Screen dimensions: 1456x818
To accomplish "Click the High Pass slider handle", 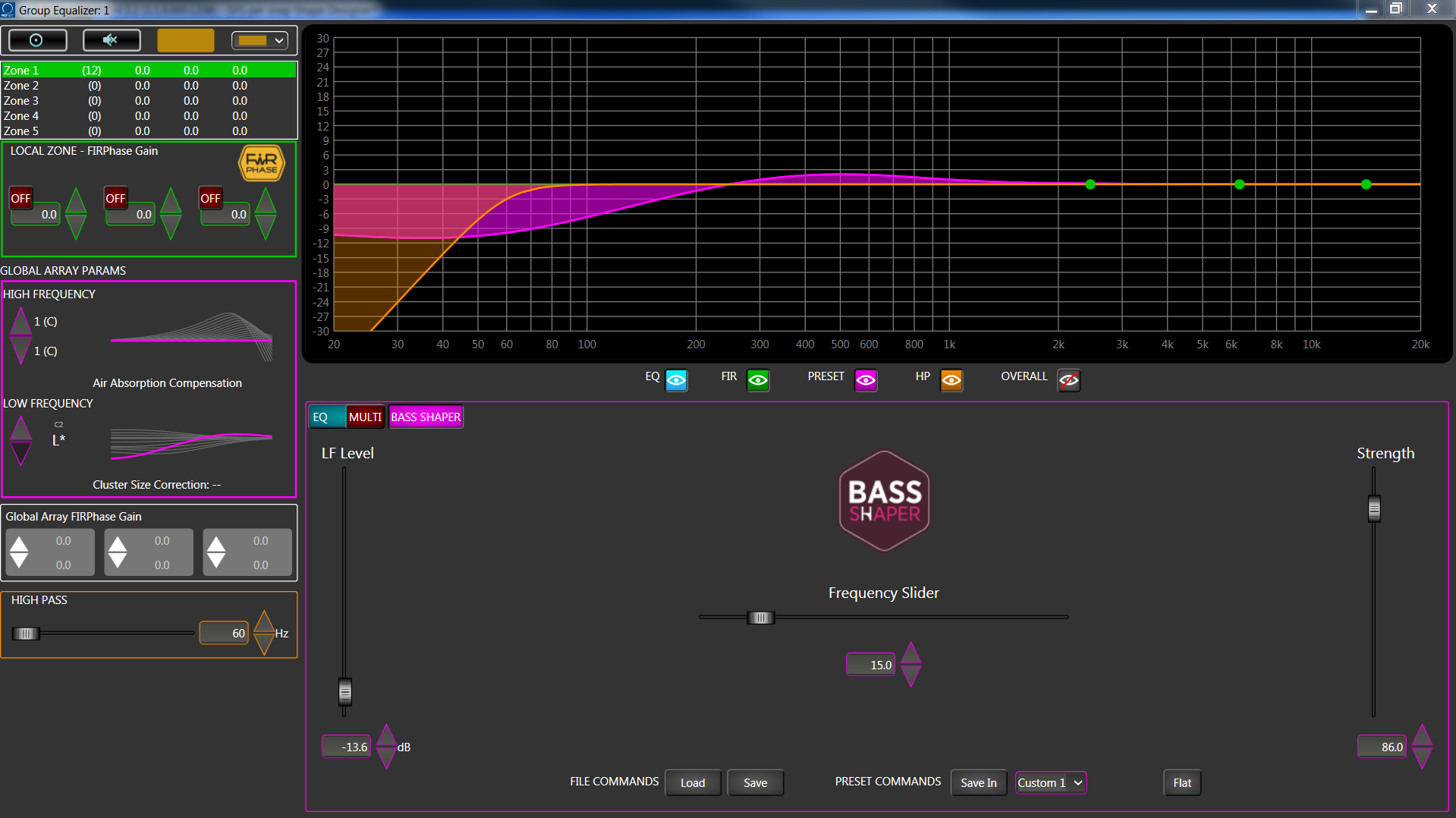I will [25, 634].
